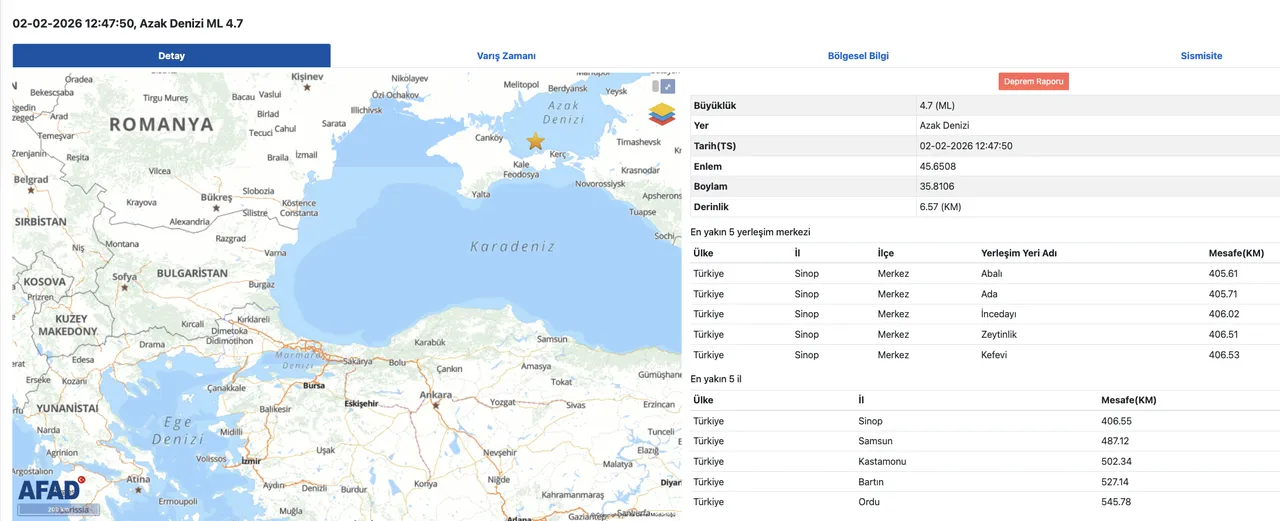1280x521 pixels.
Task: Switch to the Varış Zamanı tab
Action: point(506,56)
